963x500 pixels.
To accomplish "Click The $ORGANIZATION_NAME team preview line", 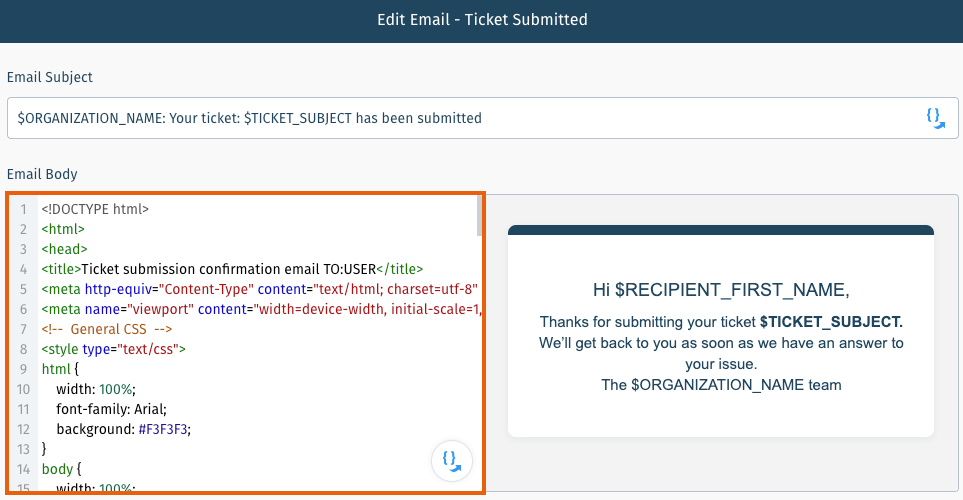I will click(x=721, y=385).
